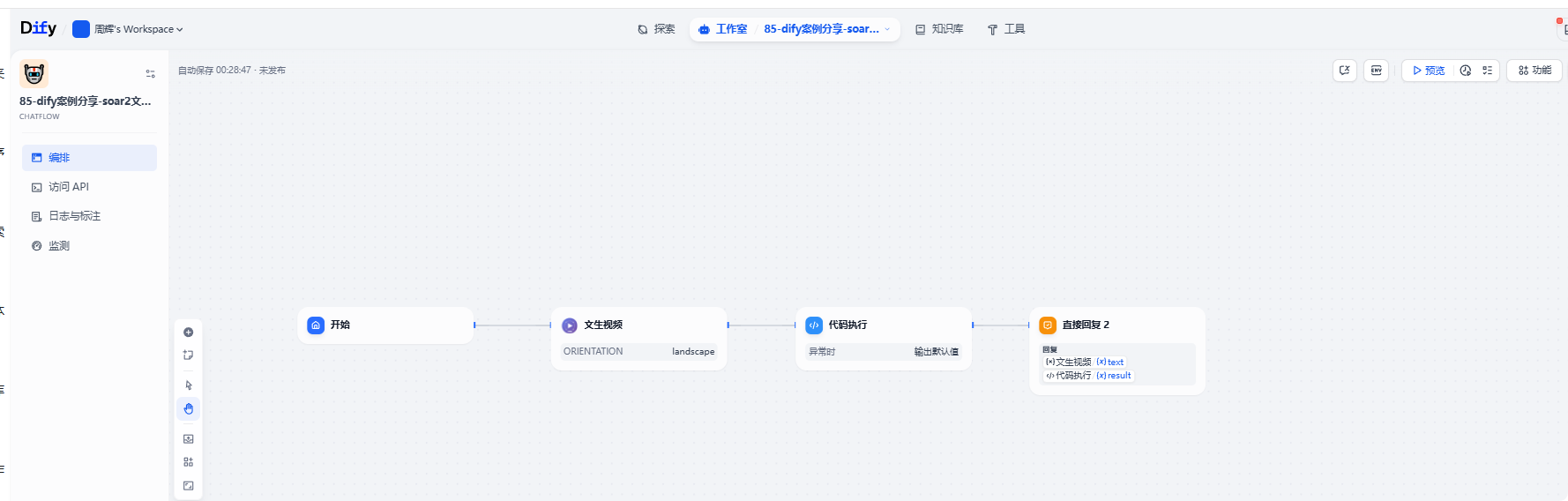Open the 知识库 knowledge tab

939,29
